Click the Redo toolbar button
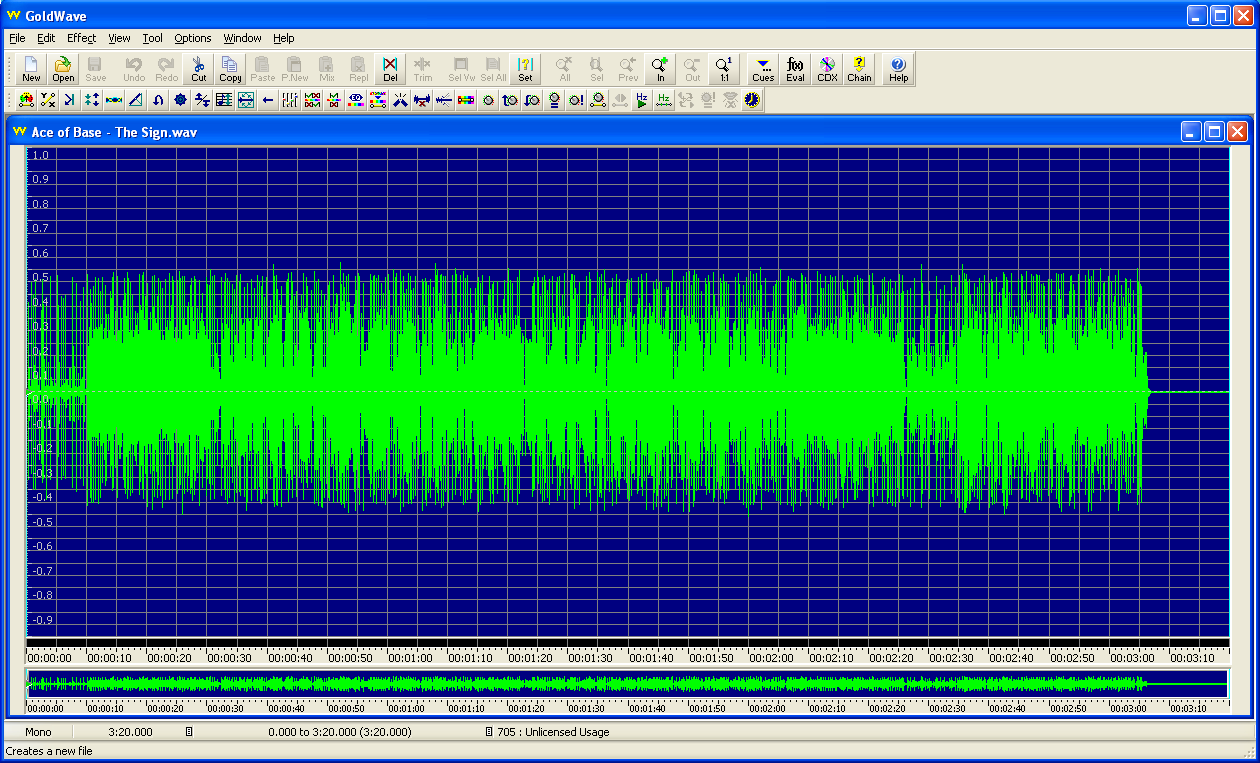 coord(166,69)
